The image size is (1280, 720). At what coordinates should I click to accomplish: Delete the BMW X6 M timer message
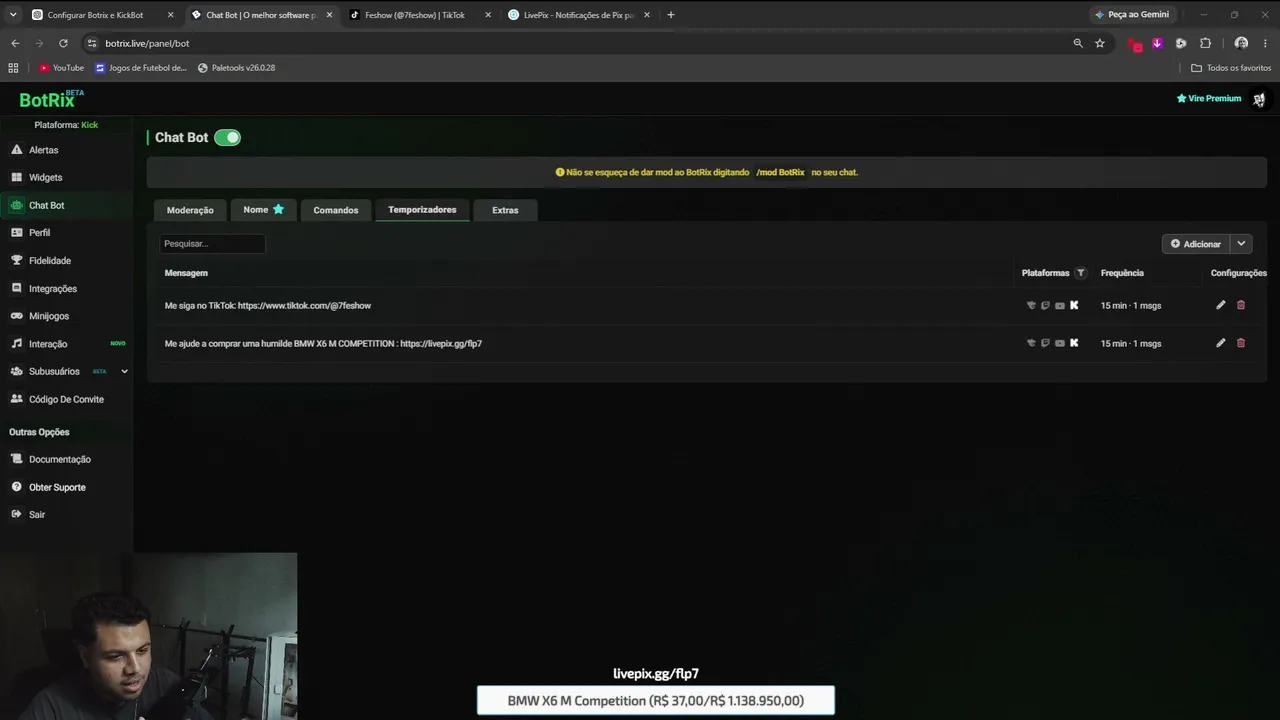1241,343
